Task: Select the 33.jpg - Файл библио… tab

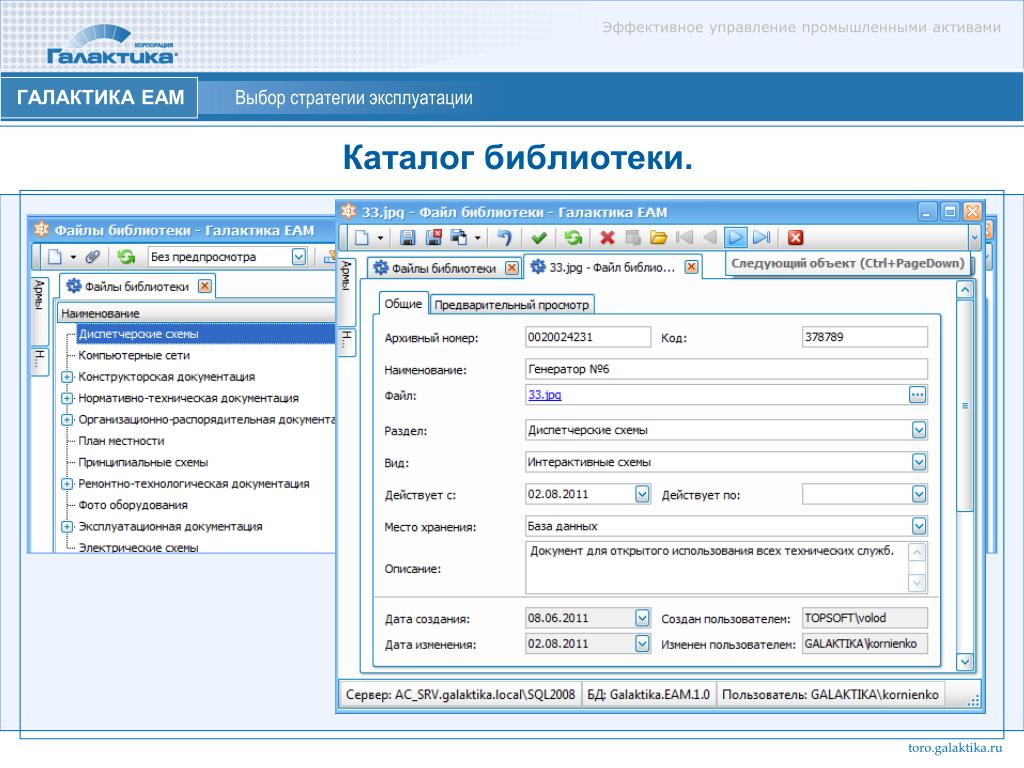Action: point(611,267)
